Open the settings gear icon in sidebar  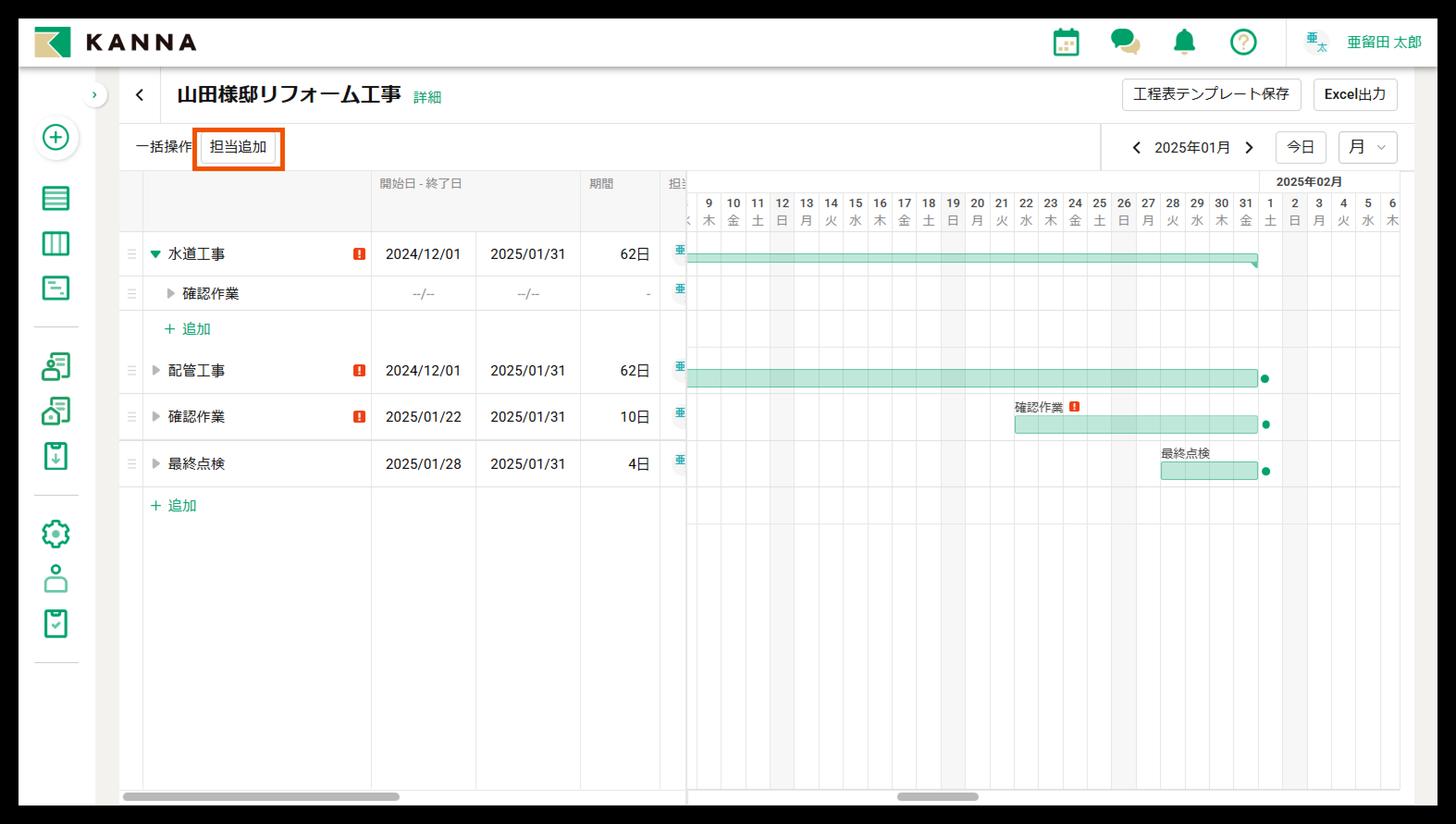point(56,534)
